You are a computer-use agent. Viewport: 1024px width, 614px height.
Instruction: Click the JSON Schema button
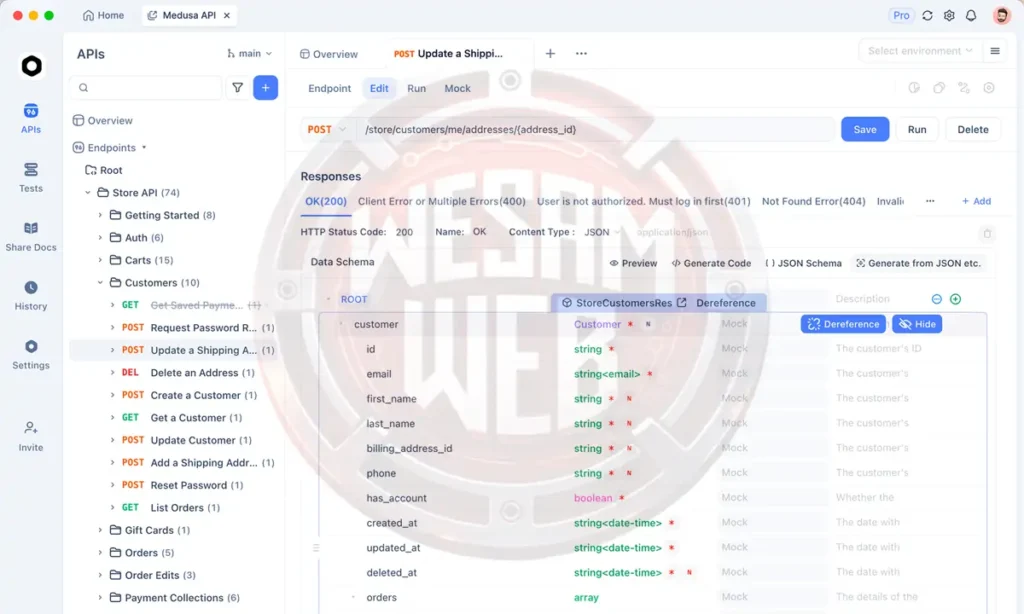coord(803,263)
